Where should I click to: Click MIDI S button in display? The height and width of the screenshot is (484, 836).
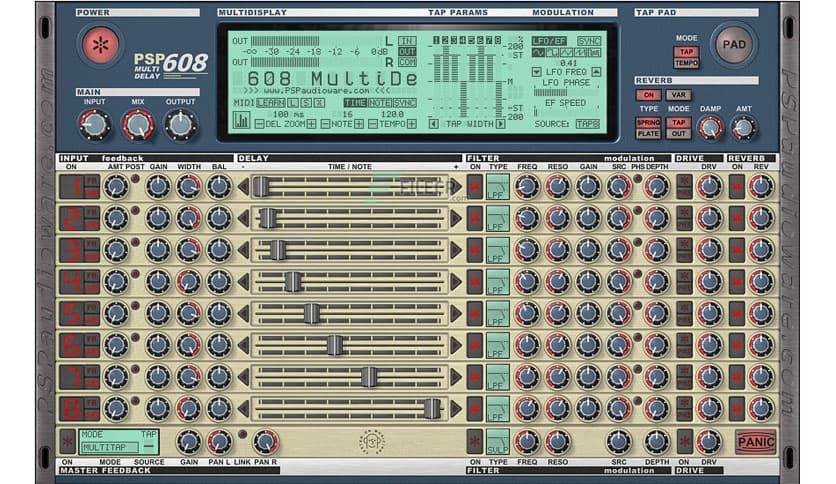point(307,103)
